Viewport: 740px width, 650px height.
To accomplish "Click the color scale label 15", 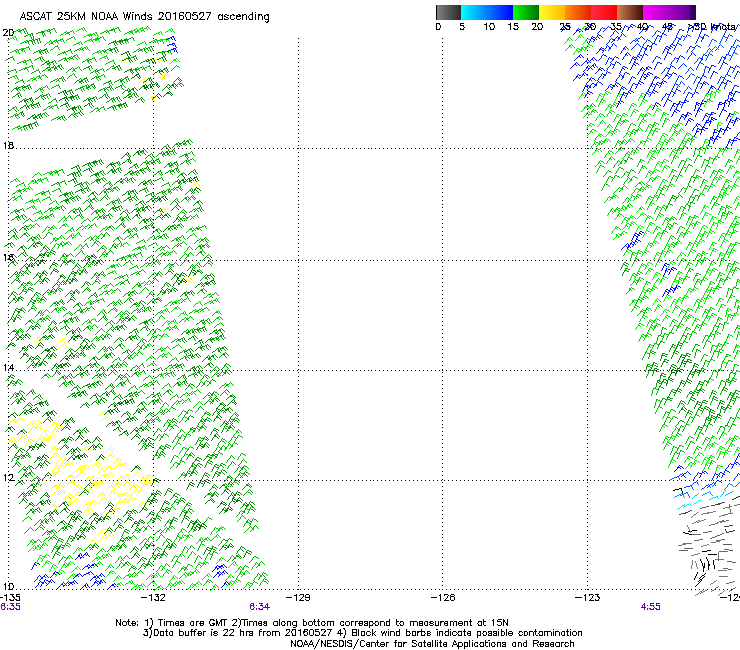I will [513, 27].
